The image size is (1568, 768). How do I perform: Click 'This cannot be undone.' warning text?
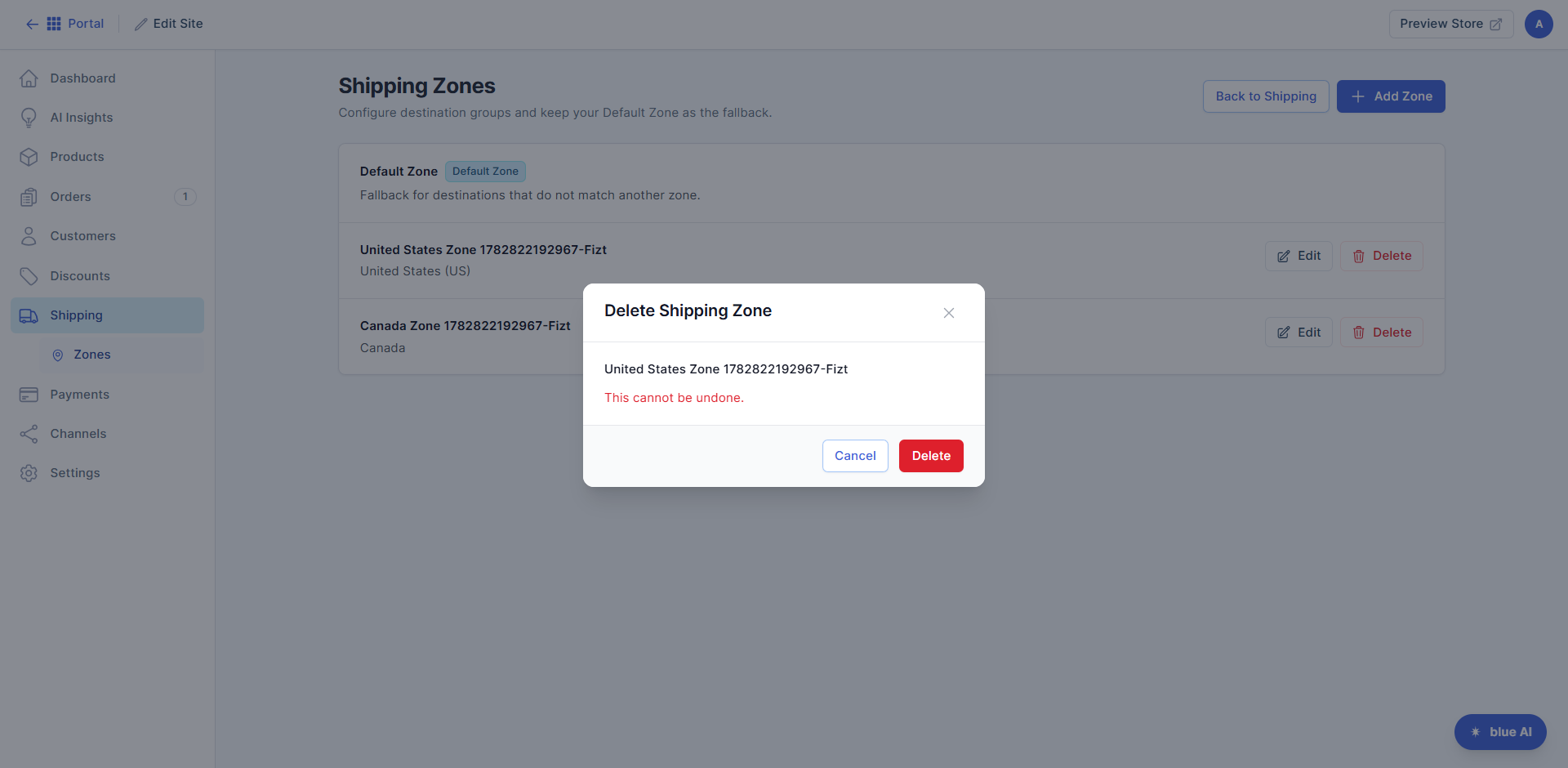tap(674, 398)
